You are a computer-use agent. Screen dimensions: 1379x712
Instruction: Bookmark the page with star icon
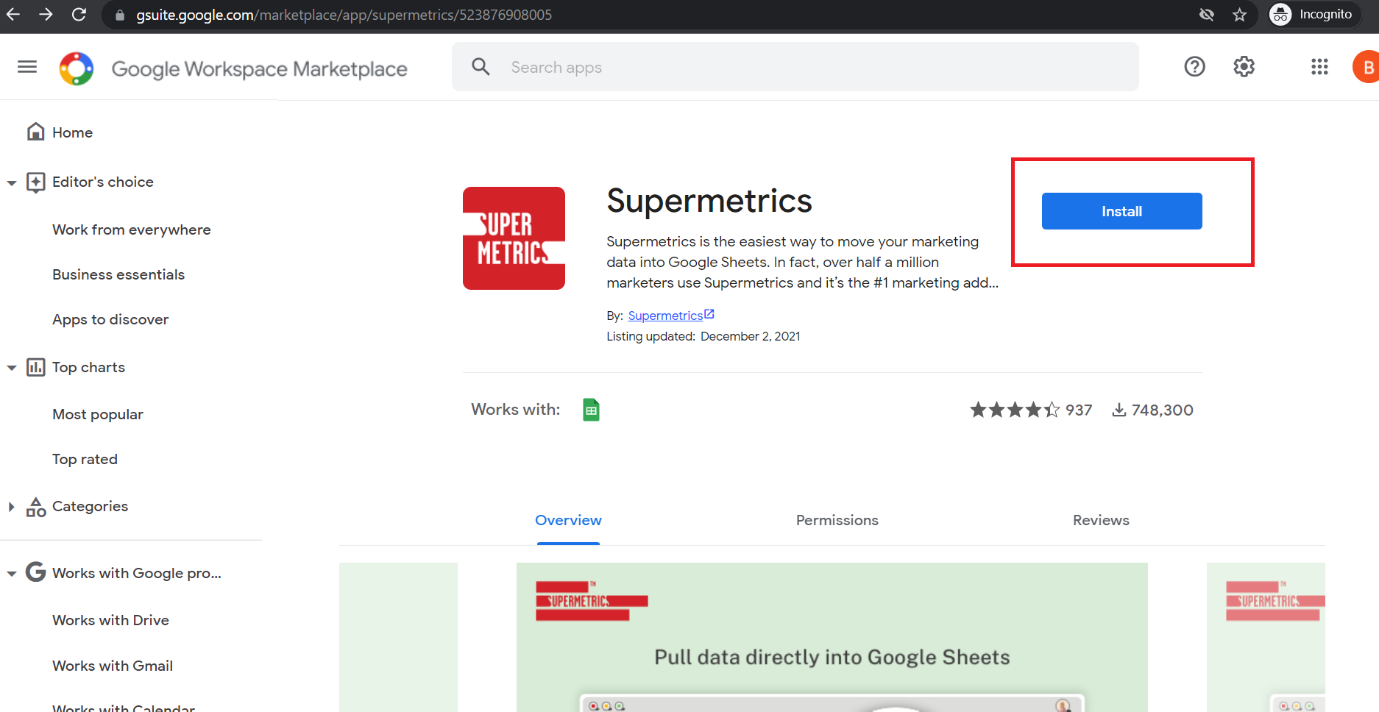coord(1240,15)
